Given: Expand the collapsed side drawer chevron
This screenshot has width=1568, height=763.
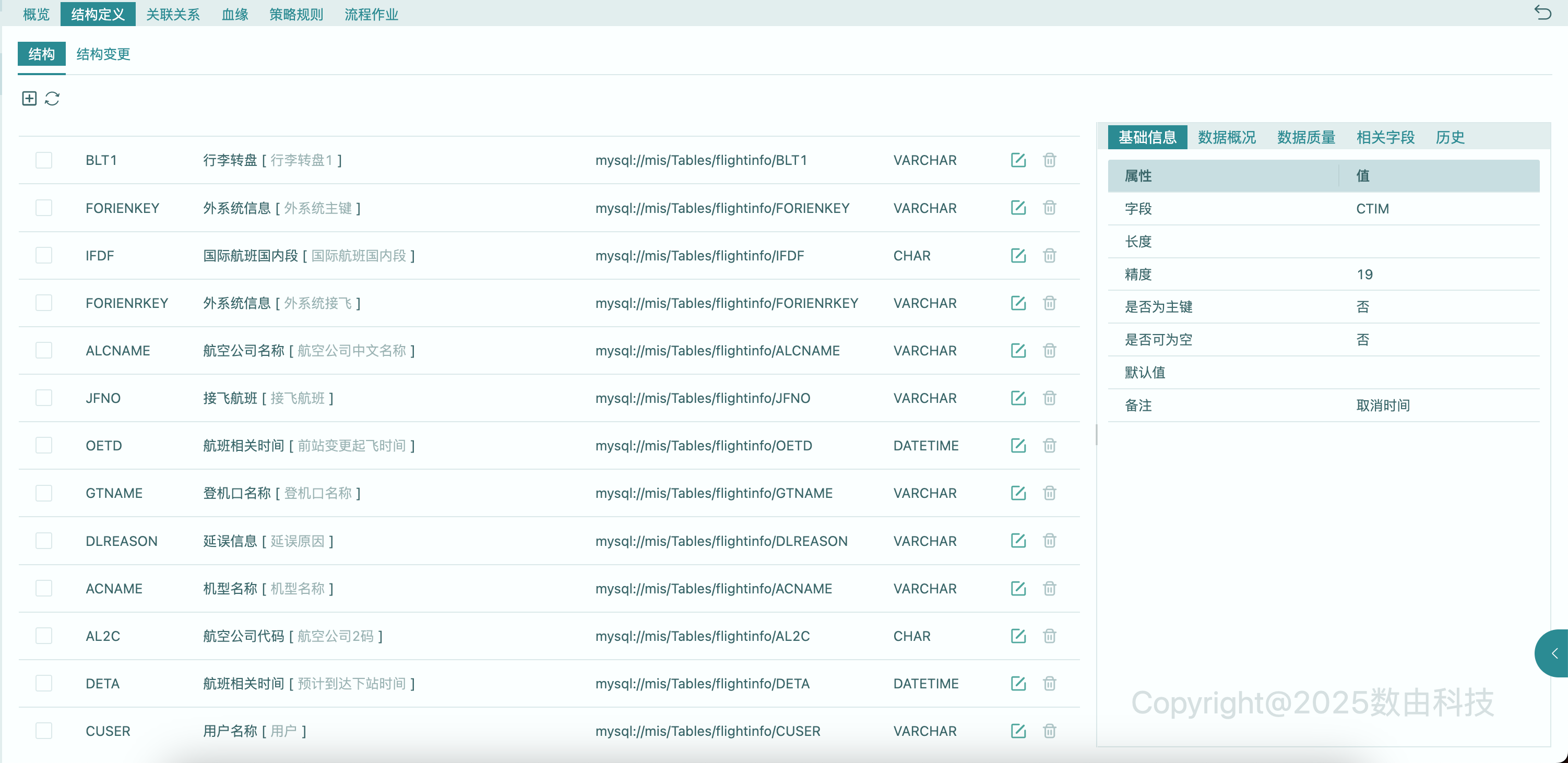Looking at the screenshot, I should [1554, 653].
